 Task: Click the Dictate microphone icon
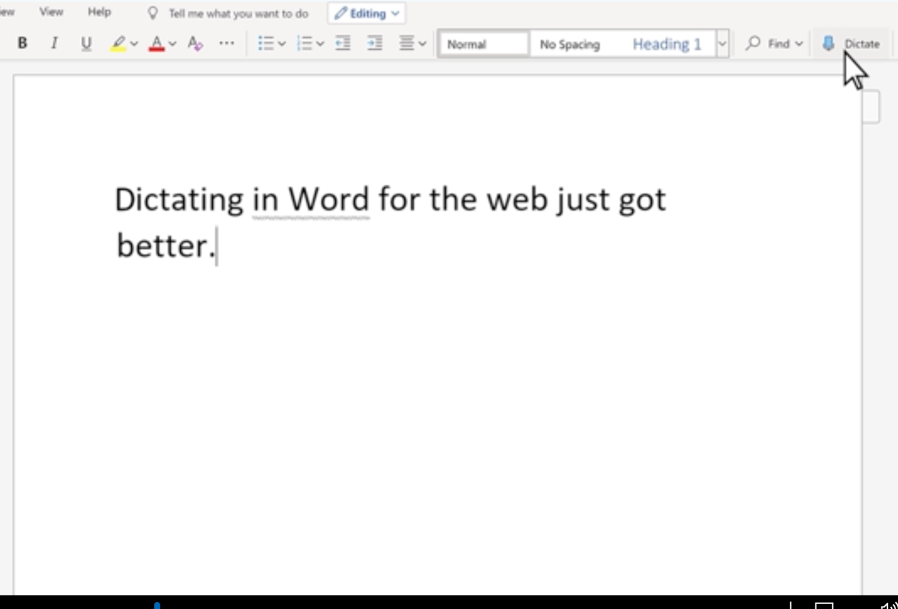pos(828,44)
